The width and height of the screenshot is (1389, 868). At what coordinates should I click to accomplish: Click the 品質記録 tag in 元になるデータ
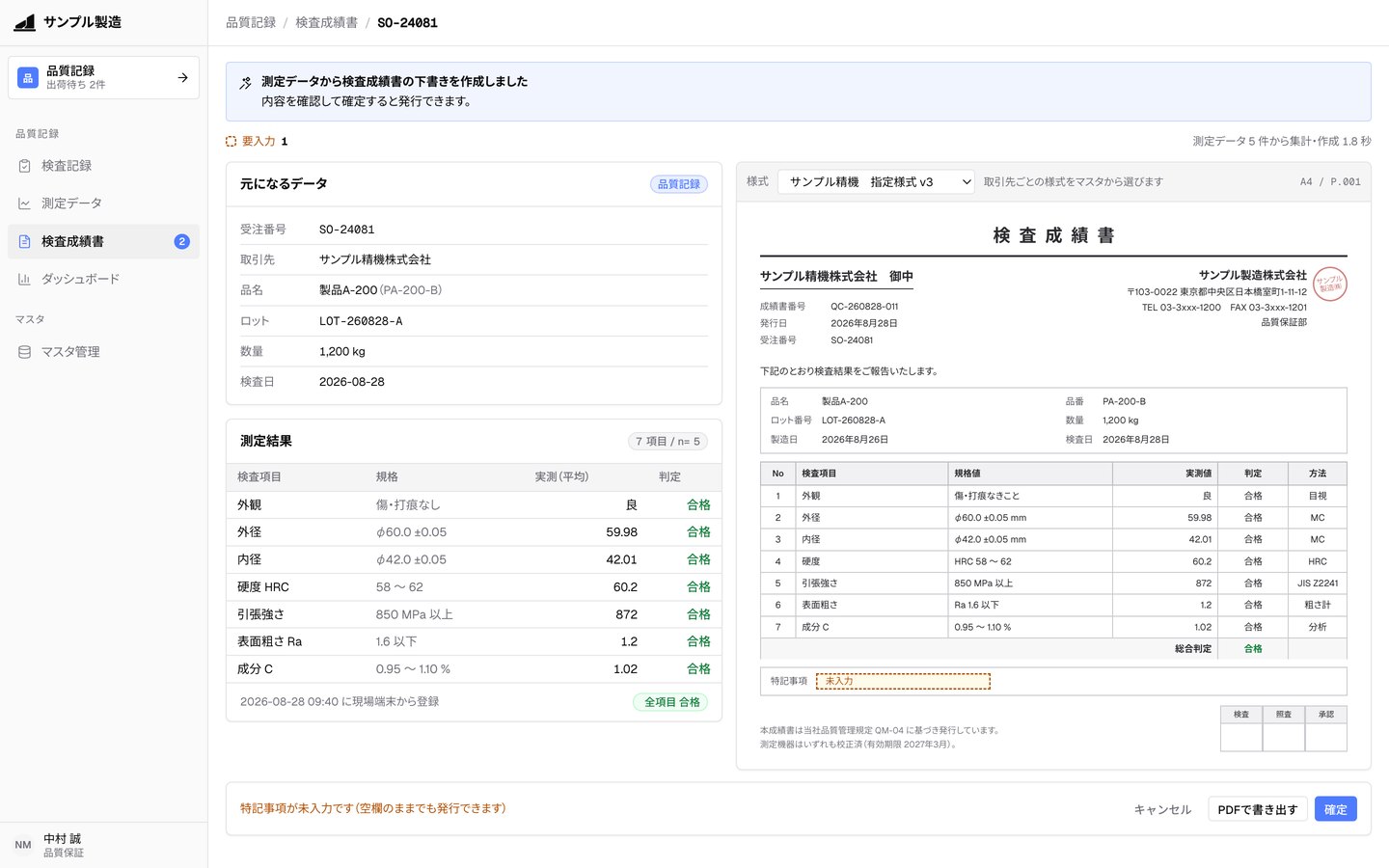(x=679, y=184)
